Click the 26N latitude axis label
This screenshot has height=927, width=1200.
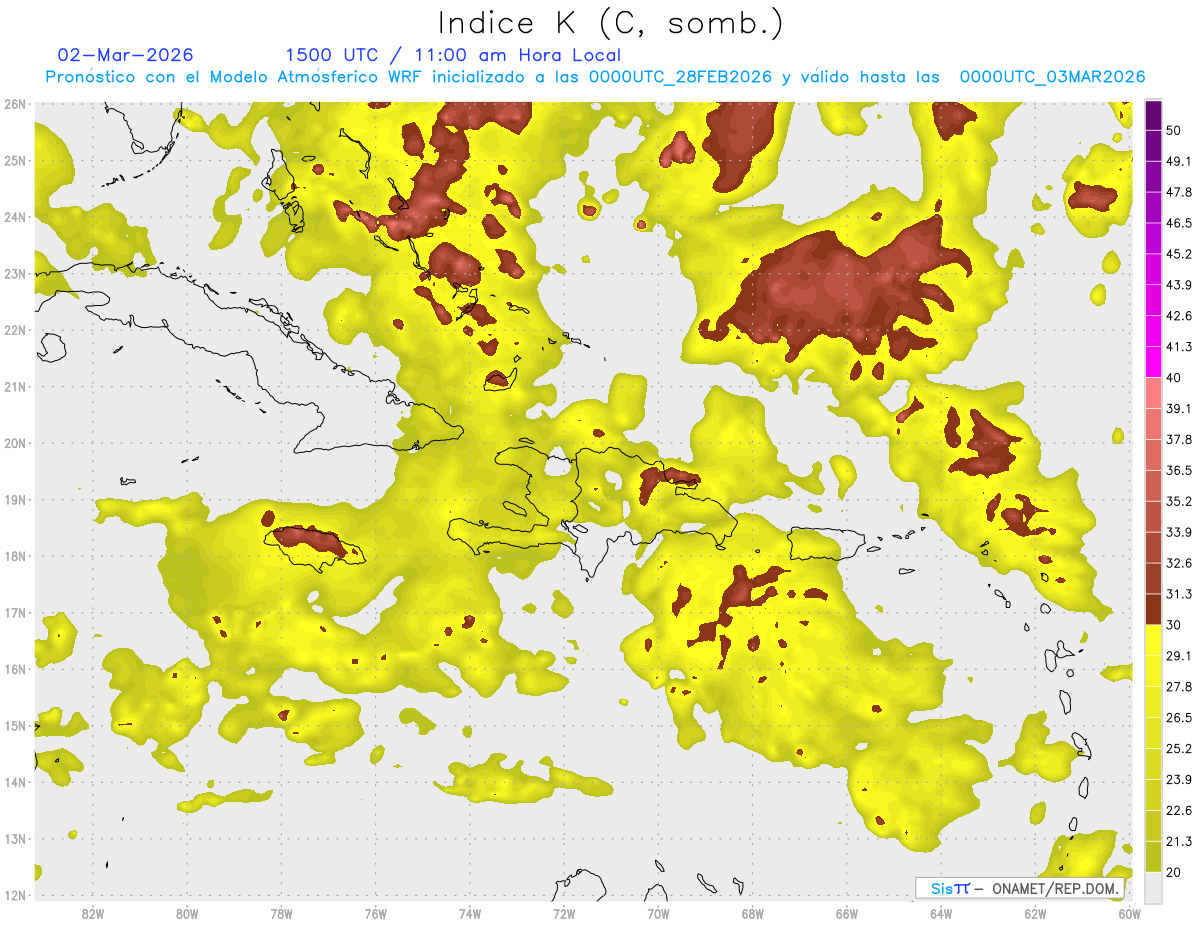[x=15, y=104]
